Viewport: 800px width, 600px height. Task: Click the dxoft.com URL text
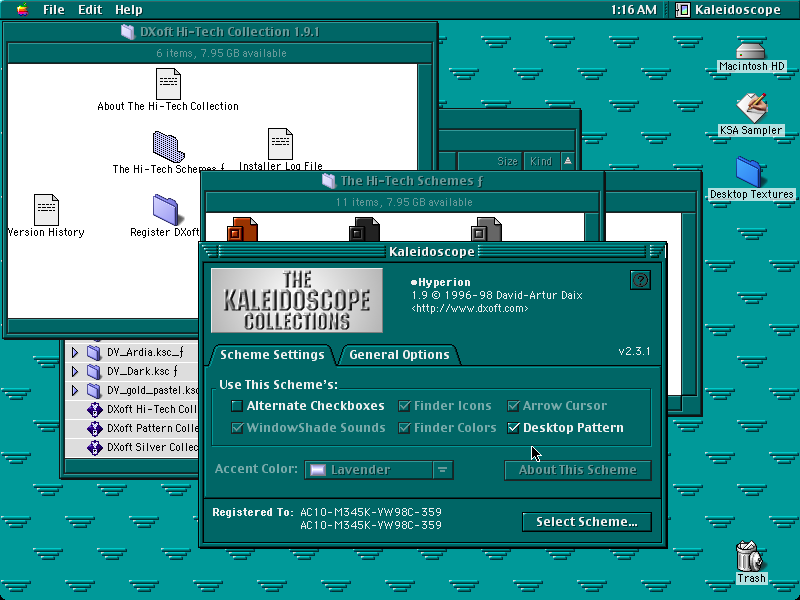tap(470, 309)
